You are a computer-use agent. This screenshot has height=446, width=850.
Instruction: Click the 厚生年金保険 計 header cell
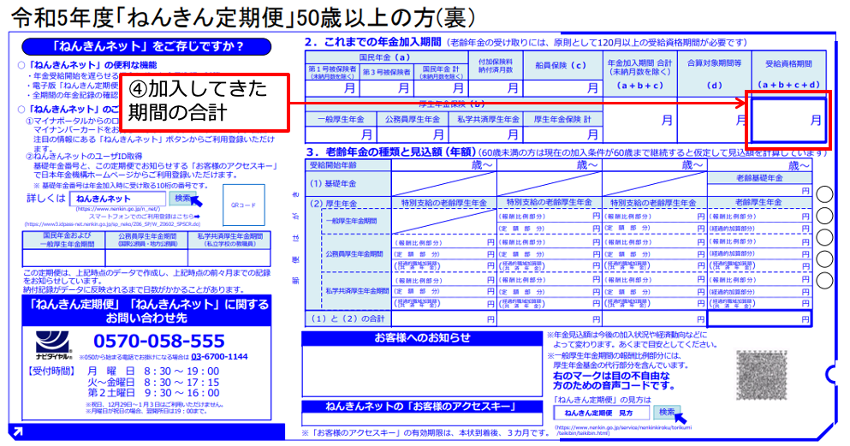[x=563, y=120]
